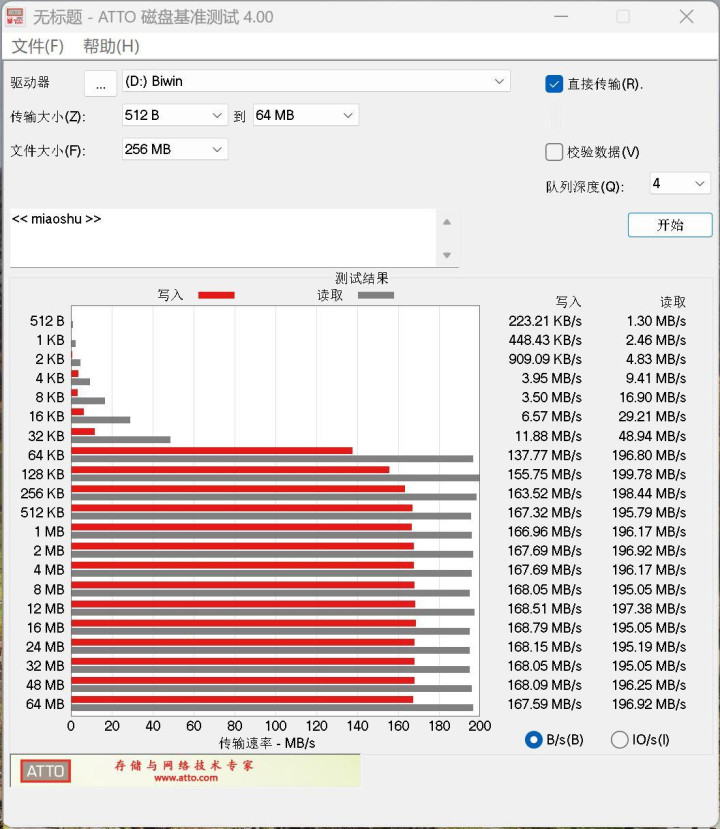Click the 开始 start button
720x829 pixels.
(670, 225)
